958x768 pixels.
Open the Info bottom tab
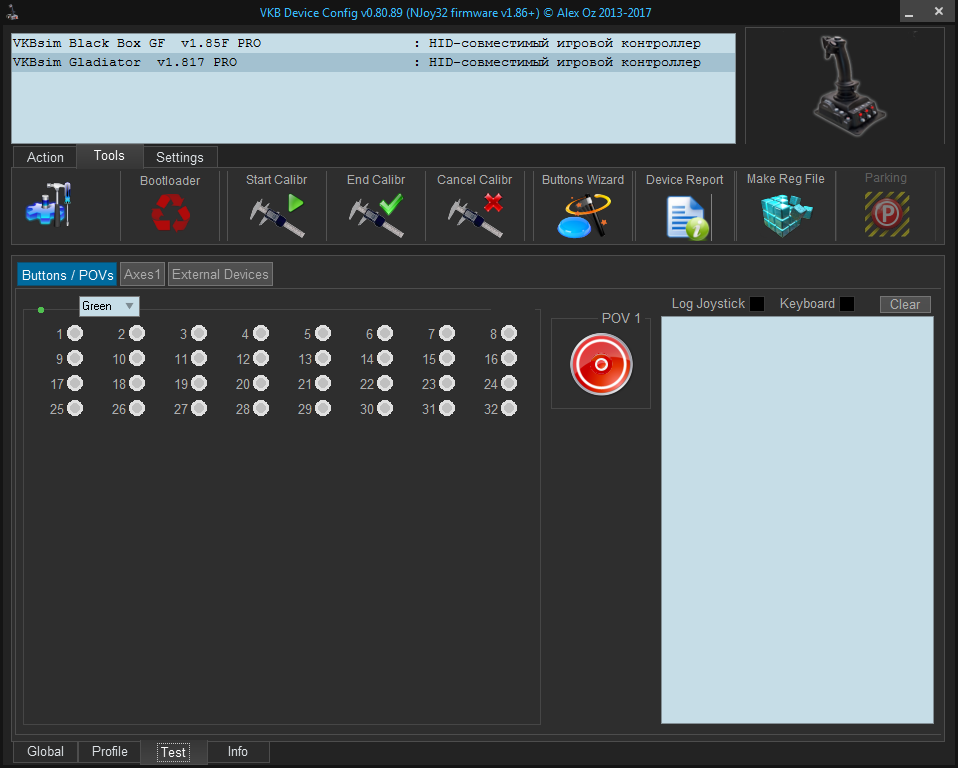coord(238,752)
